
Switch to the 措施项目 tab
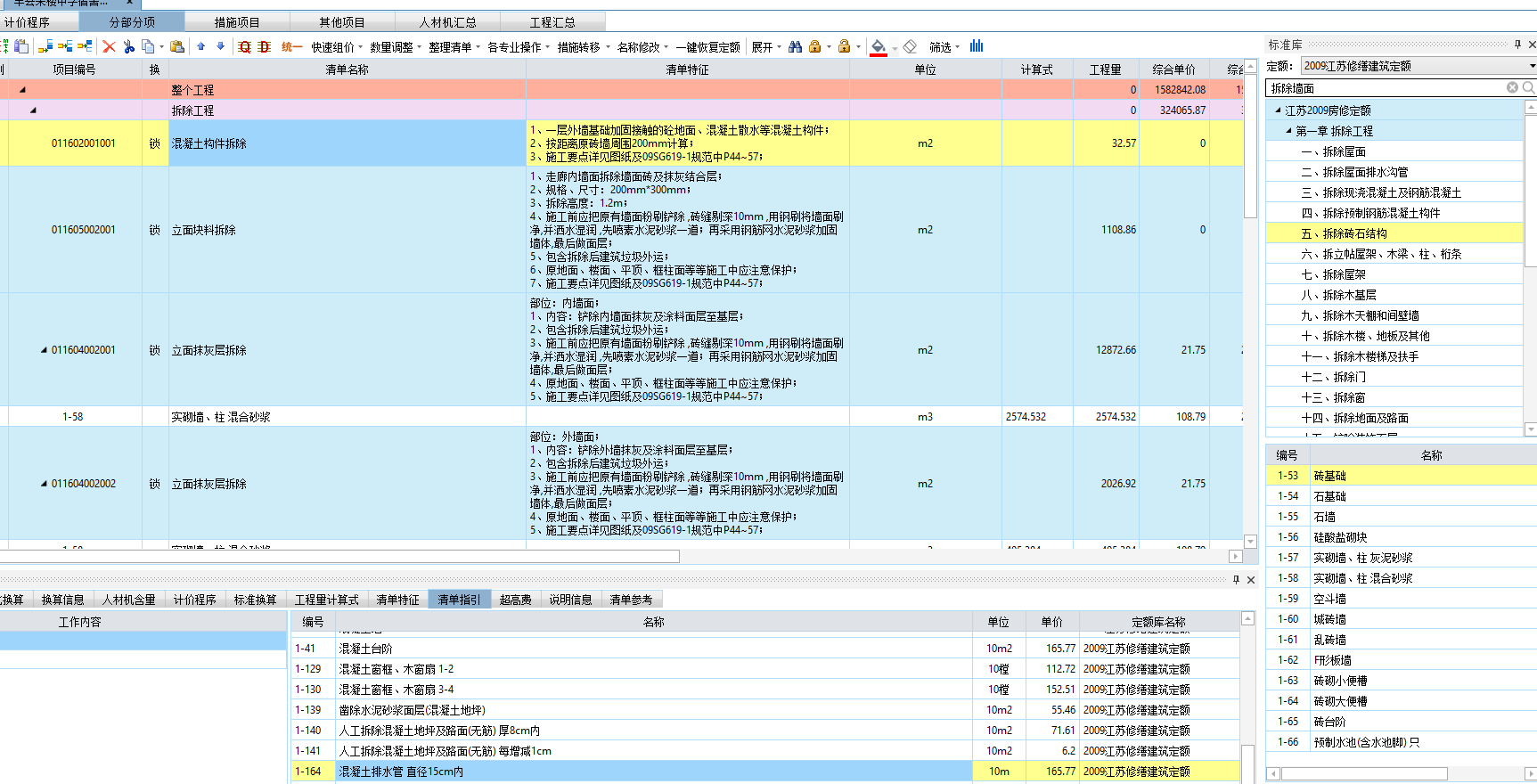pyautogui.click(x=237, y=22)
